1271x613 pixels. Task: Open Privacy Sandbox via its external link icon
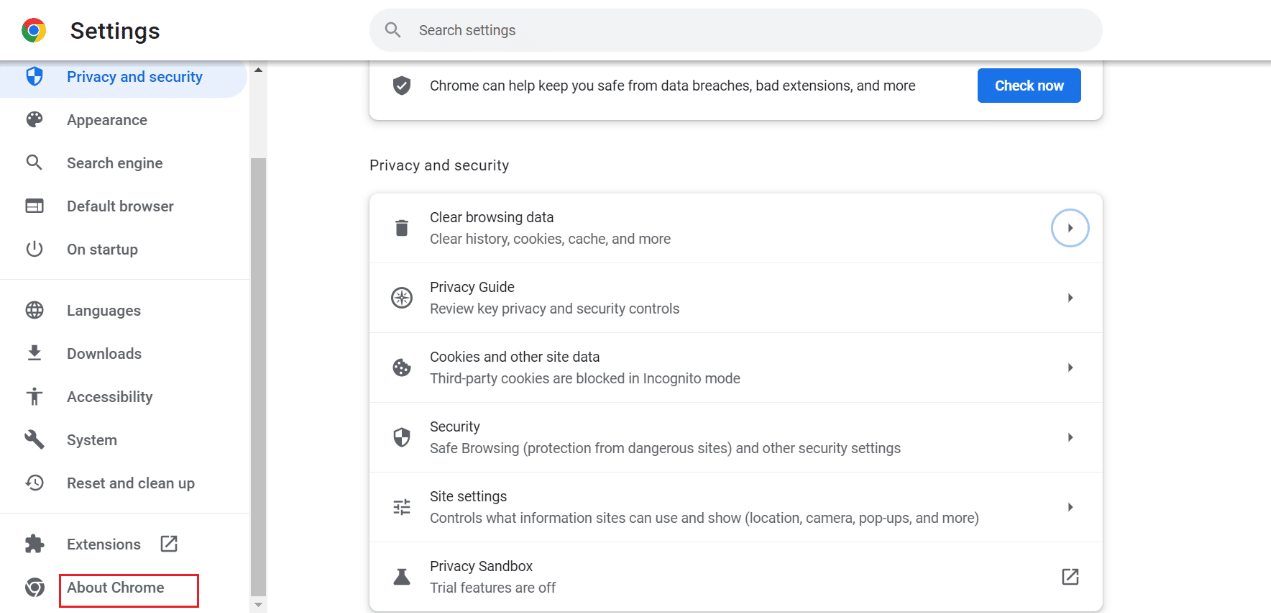pyautogui.click(x=1070, y=577)
